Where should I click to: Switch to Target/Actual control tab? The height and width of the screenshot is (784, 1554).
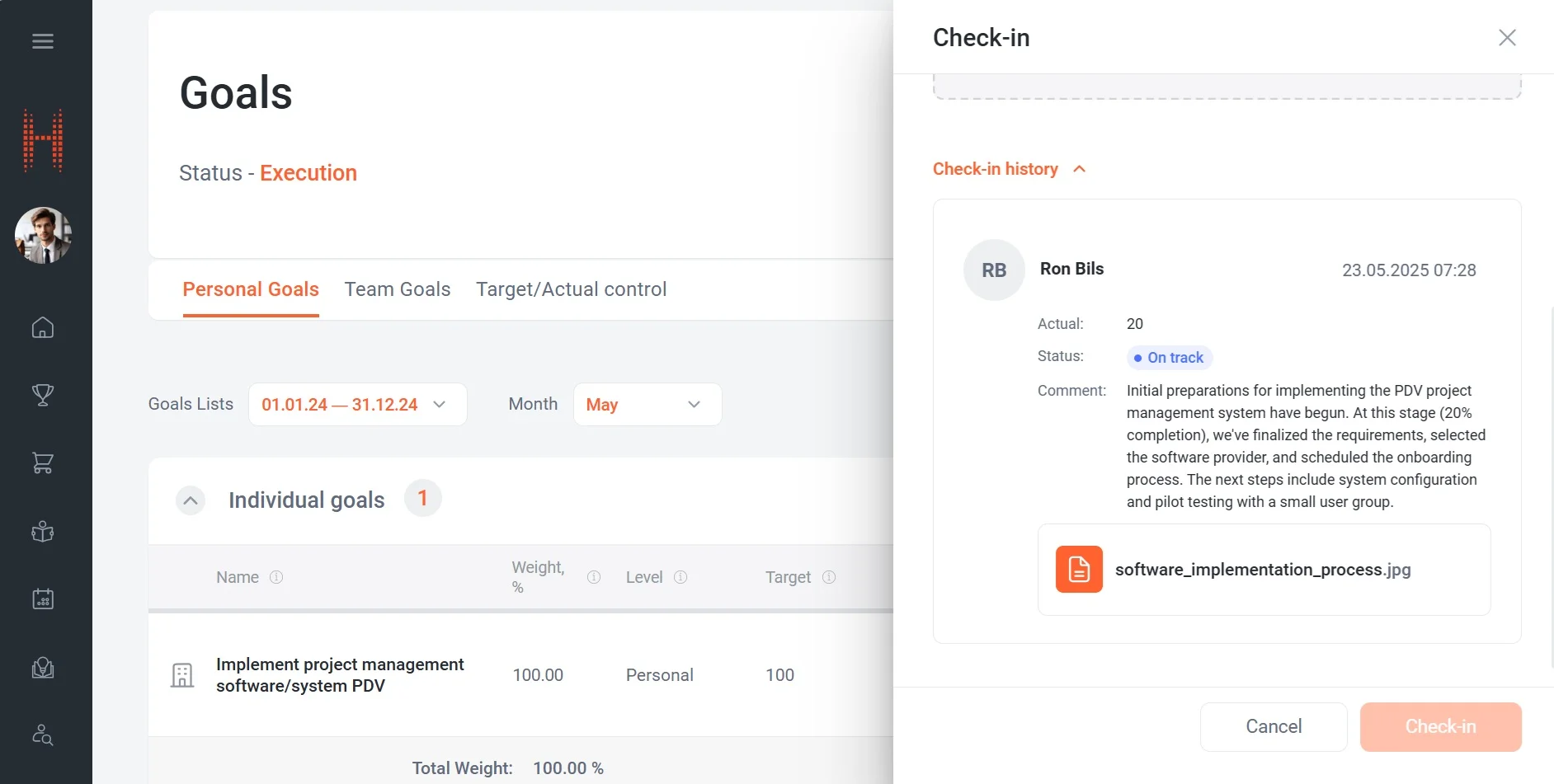click(x=571, y=289)
